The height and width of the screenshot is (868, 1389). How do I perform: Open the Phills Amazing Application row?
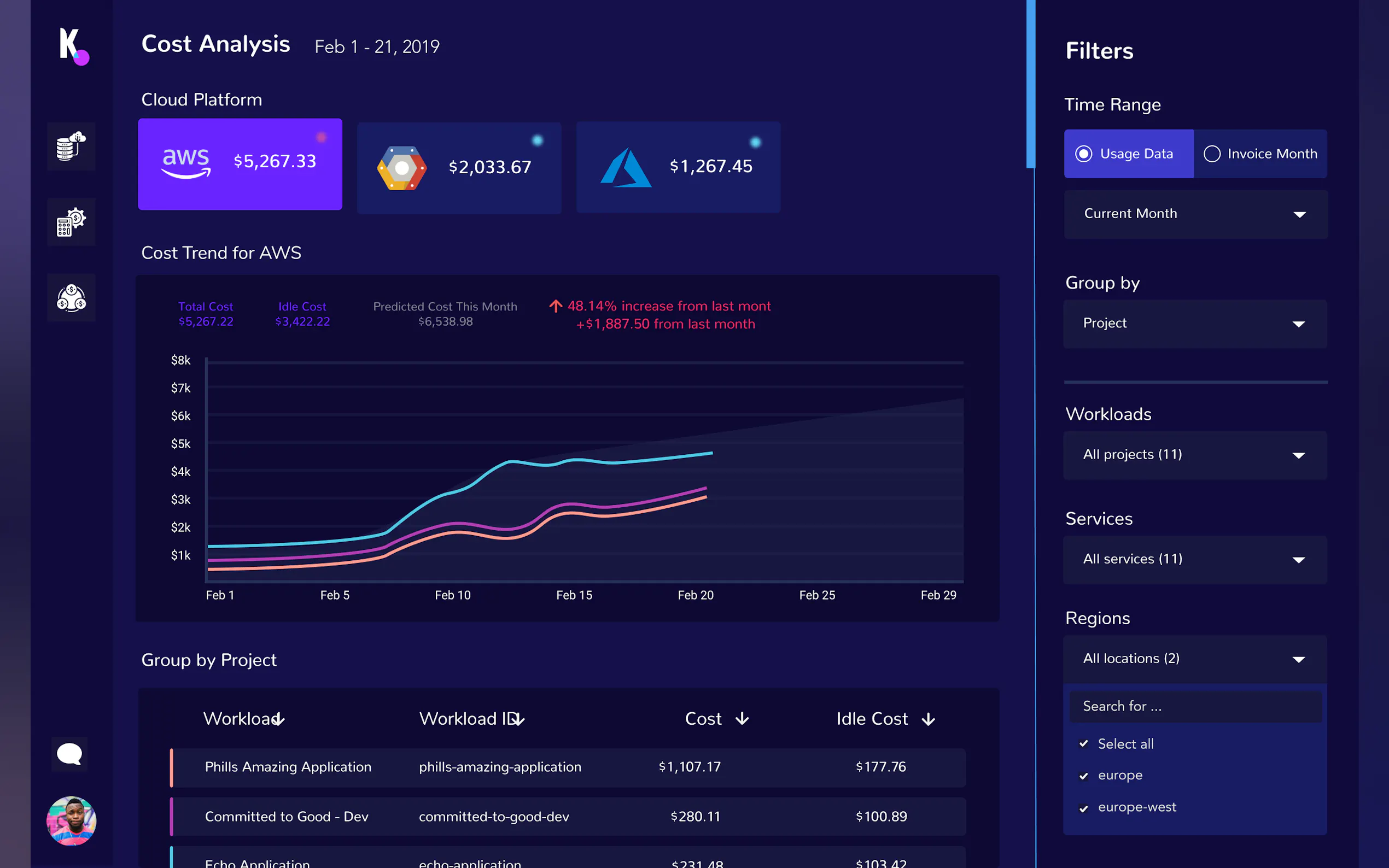point(288,767)
